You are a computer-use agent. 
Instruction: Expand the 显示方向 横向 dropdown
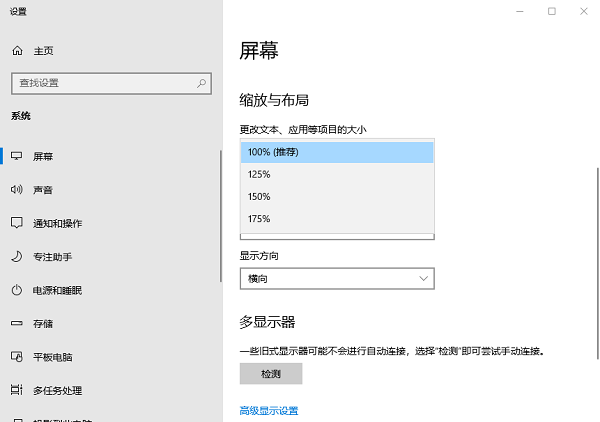pos(337,278)
